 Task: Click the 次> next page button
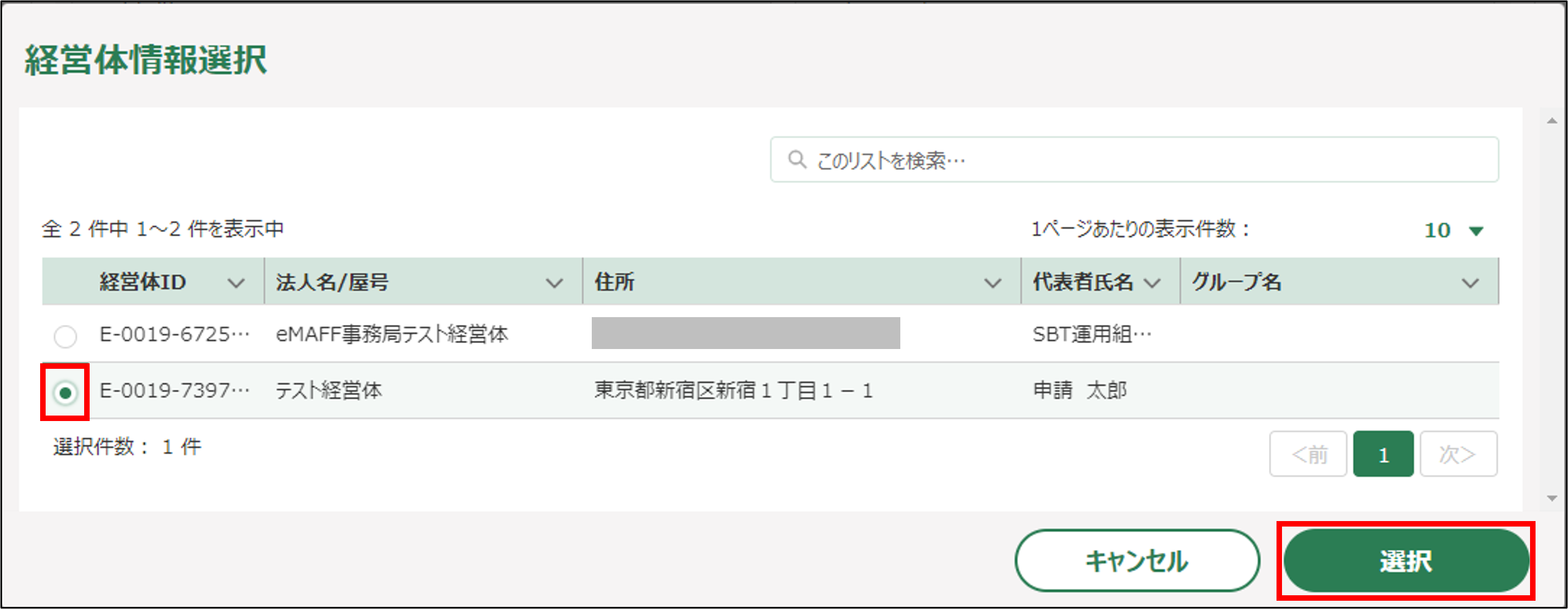click(1459, 455)
